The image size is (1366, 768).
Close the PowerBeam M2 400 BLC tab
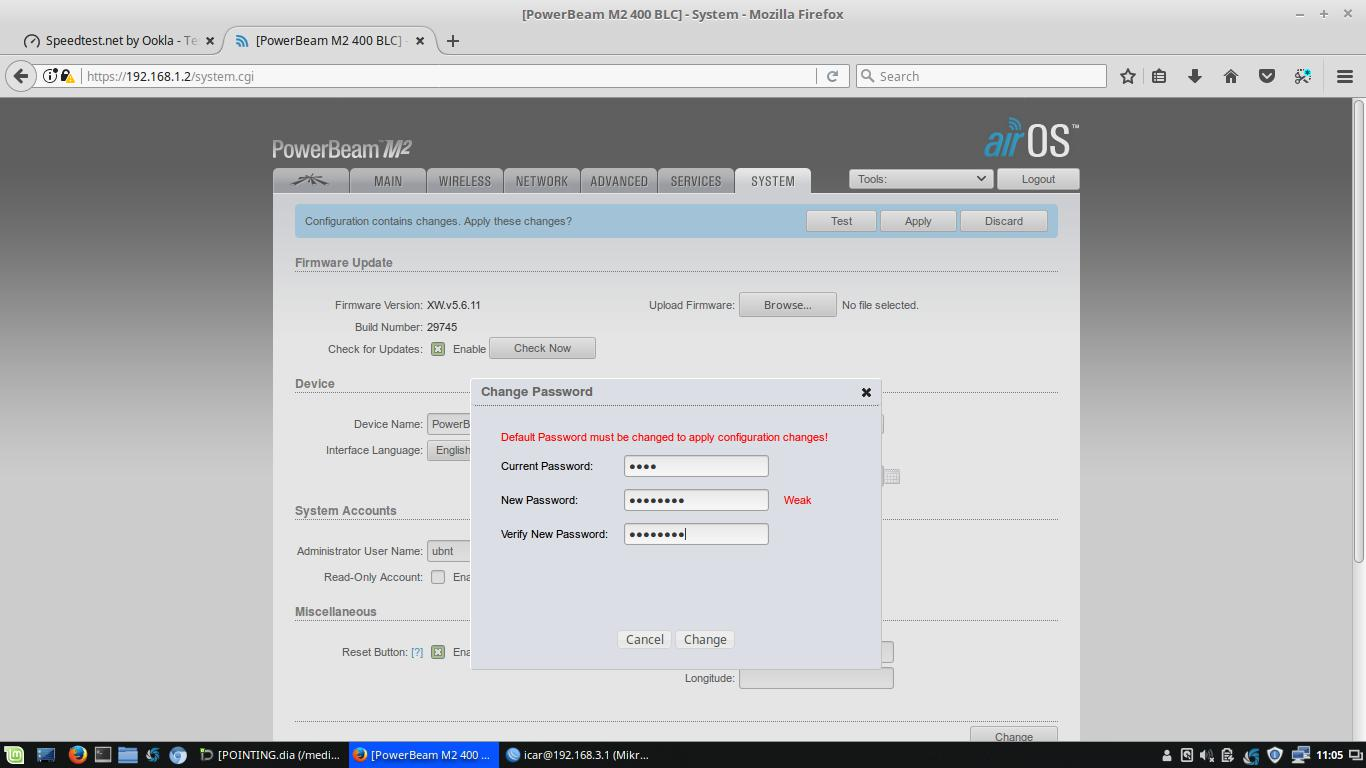pyautogui.click(x=420, y=41)
